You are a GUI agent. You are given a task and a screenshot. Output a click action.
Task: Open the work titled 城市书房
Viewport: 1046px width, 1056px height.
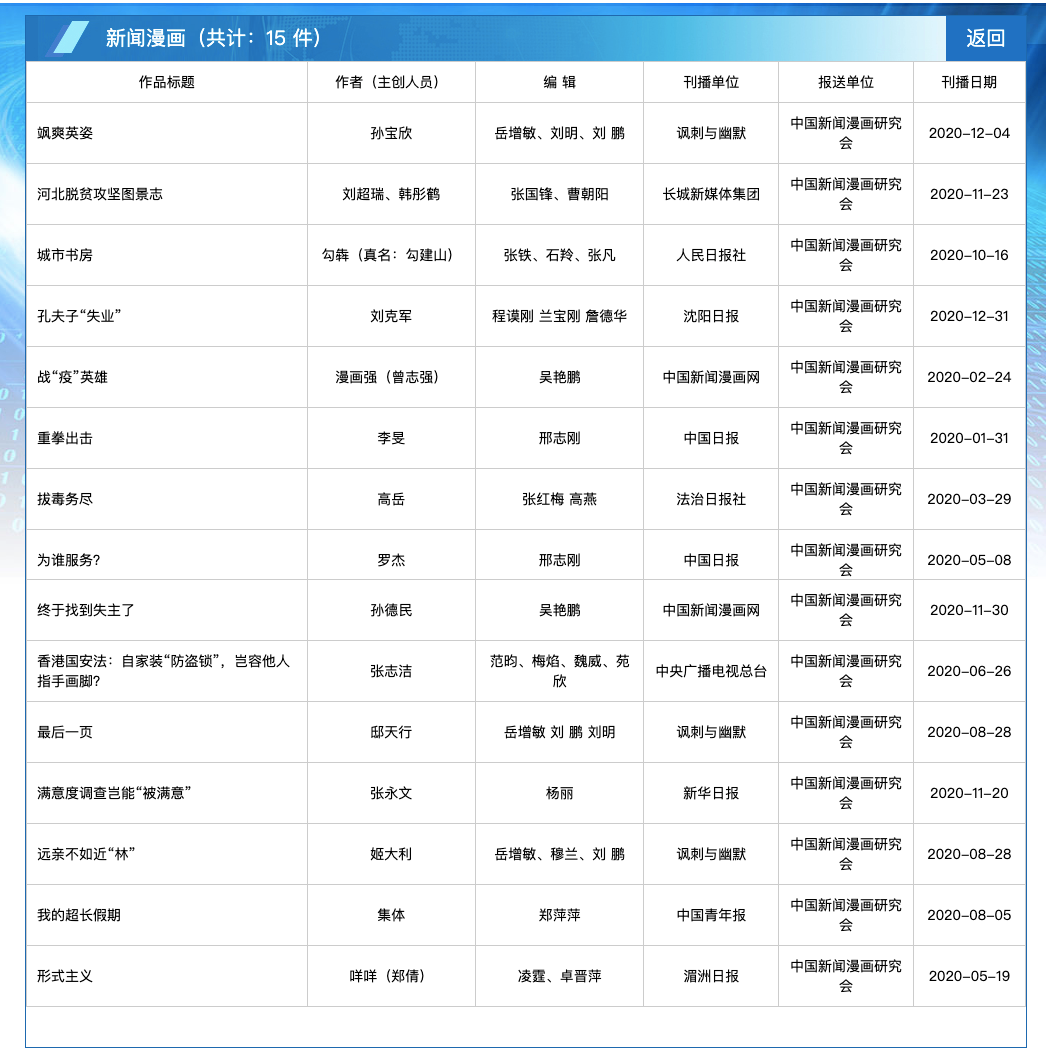coord(65,255)
